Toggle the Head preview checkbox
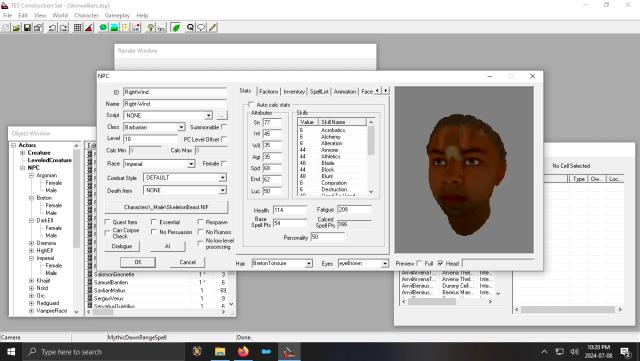The width and height of the screenshot is (640, 361). pyautogui.click(x=440, y=263)
